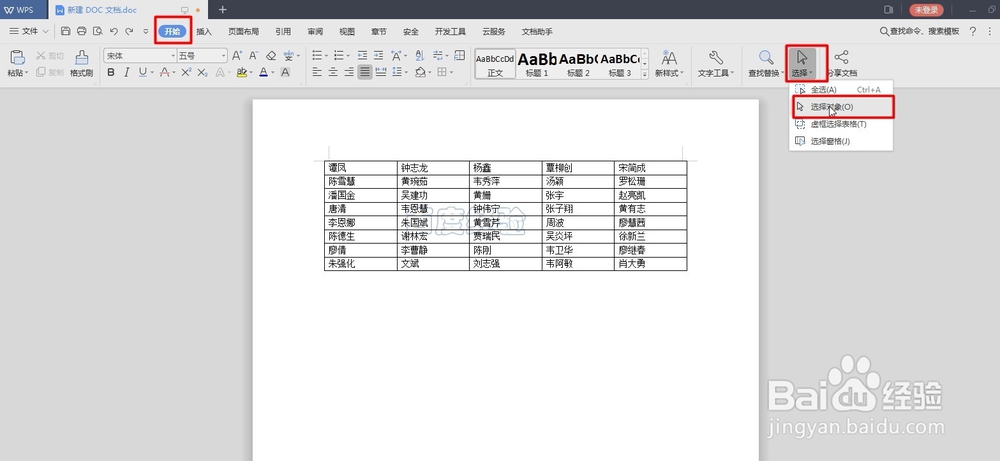Open the paragraph shading fill color
This screenshot has width=1000, height=461.
coord(420,73)
